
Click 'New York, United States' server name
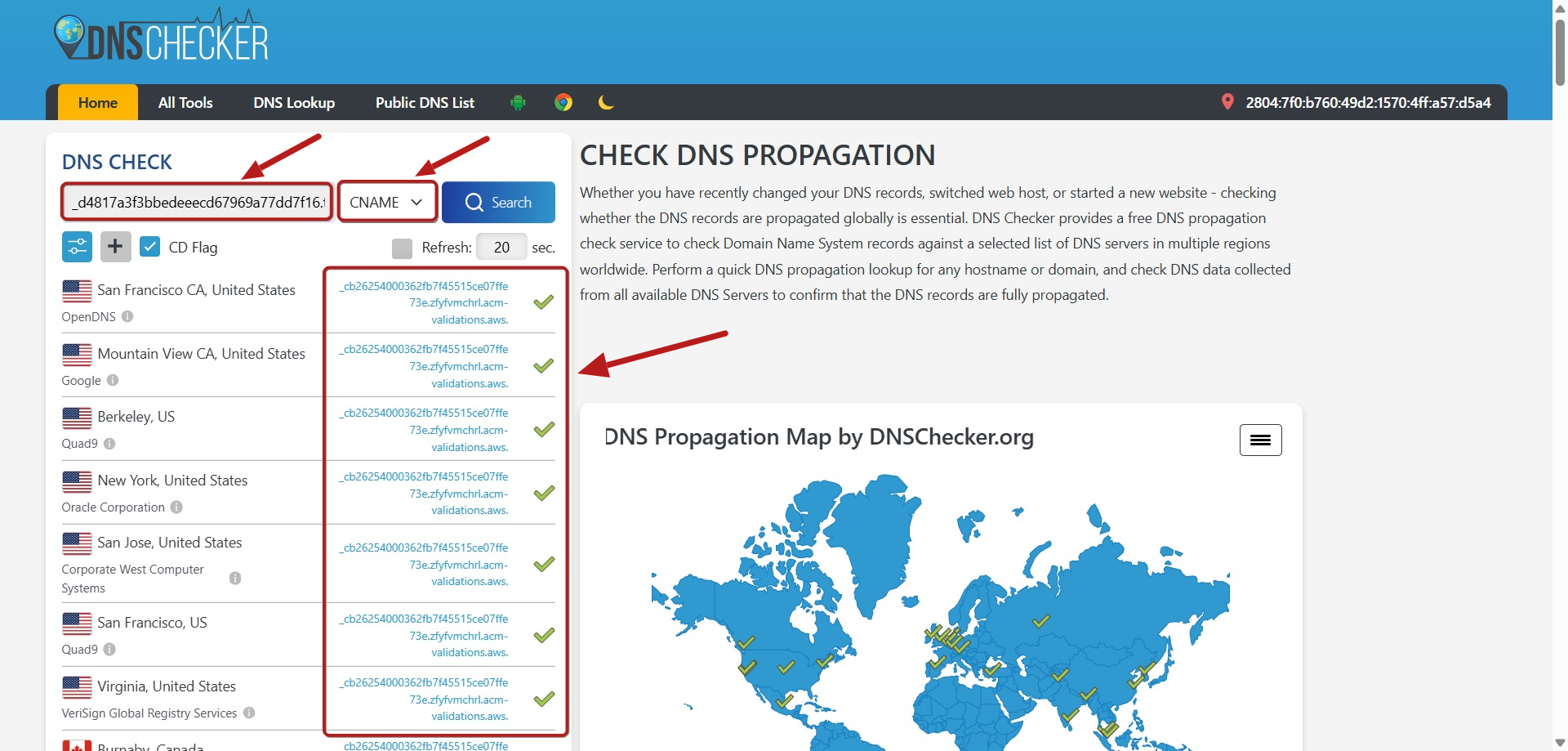pyautogui.click(x=172, y=481)
